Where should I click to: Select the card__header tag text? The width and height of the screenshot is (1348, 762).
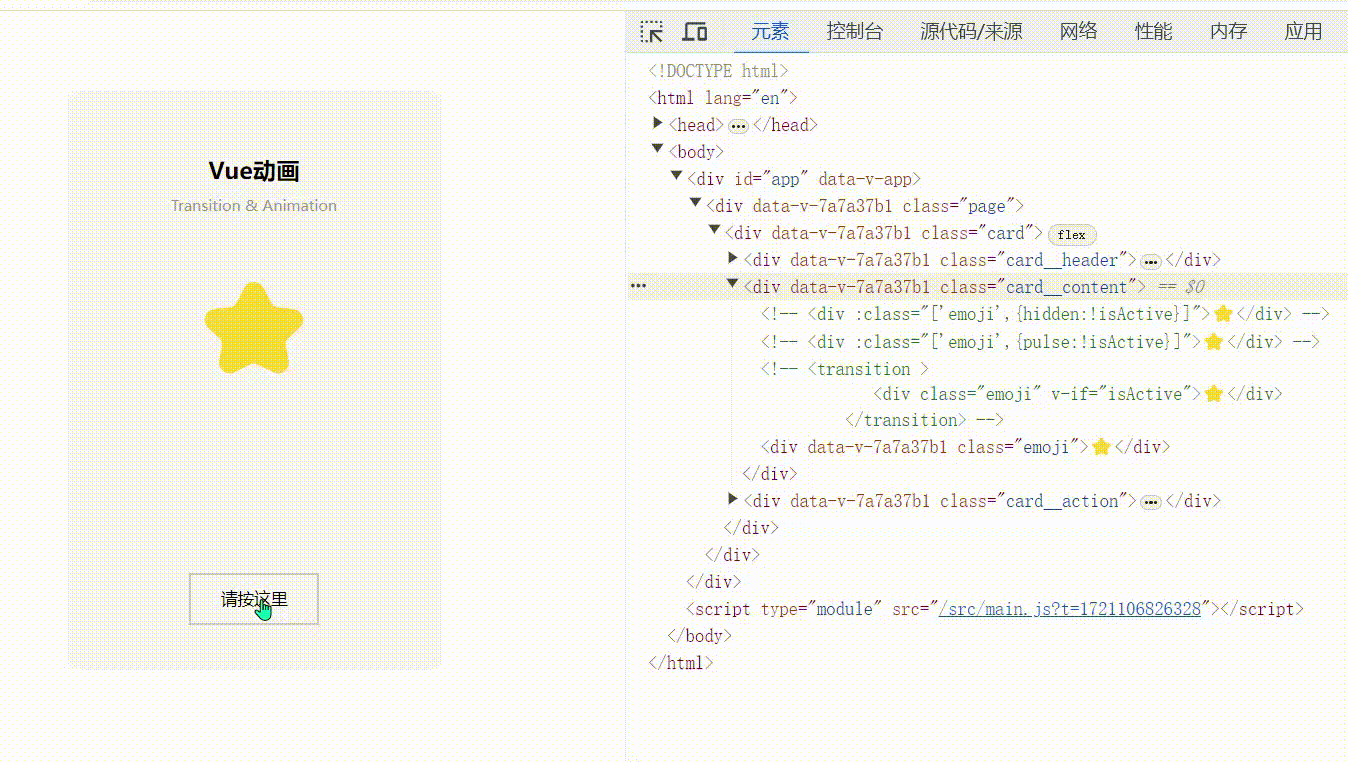click(x=940, y=260)
